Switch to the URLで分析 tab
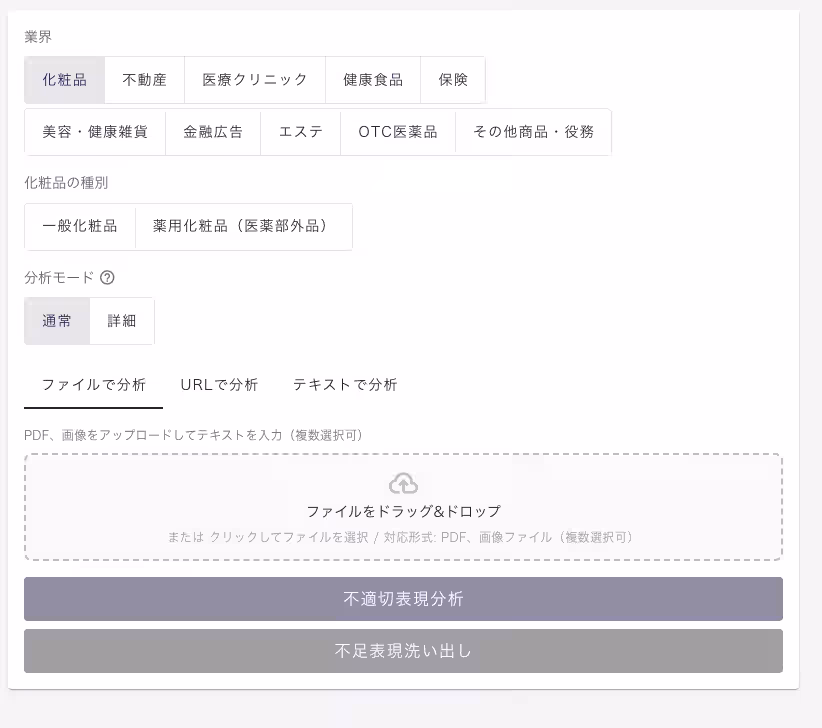Image resolution: width=822 pixels, height=728 pixels. 219,384
